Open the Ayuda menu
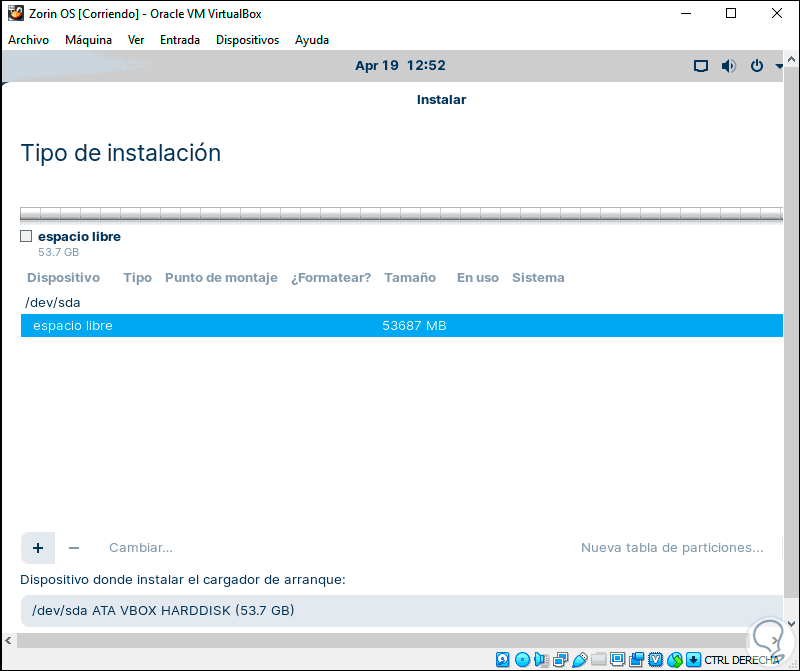Screen dimensions: 801x671 click(x=312, y=40)
